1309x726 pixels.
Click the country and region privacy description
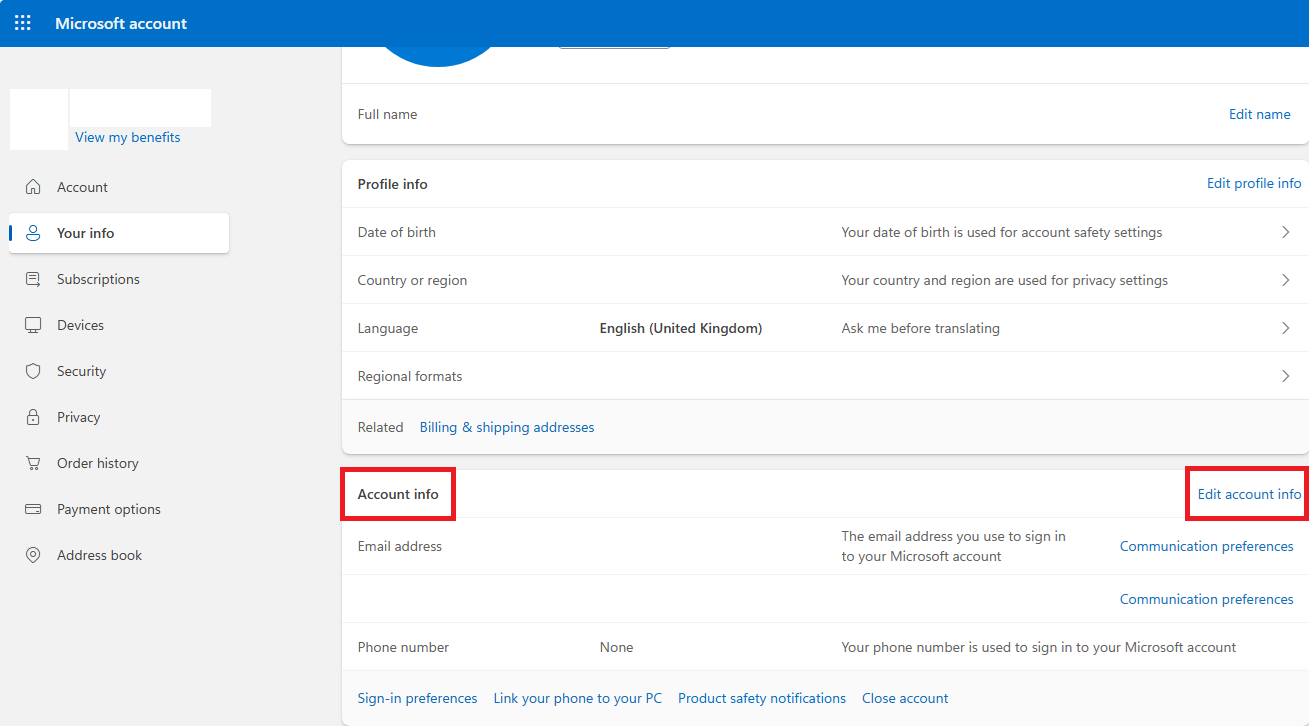(1005, 280)
